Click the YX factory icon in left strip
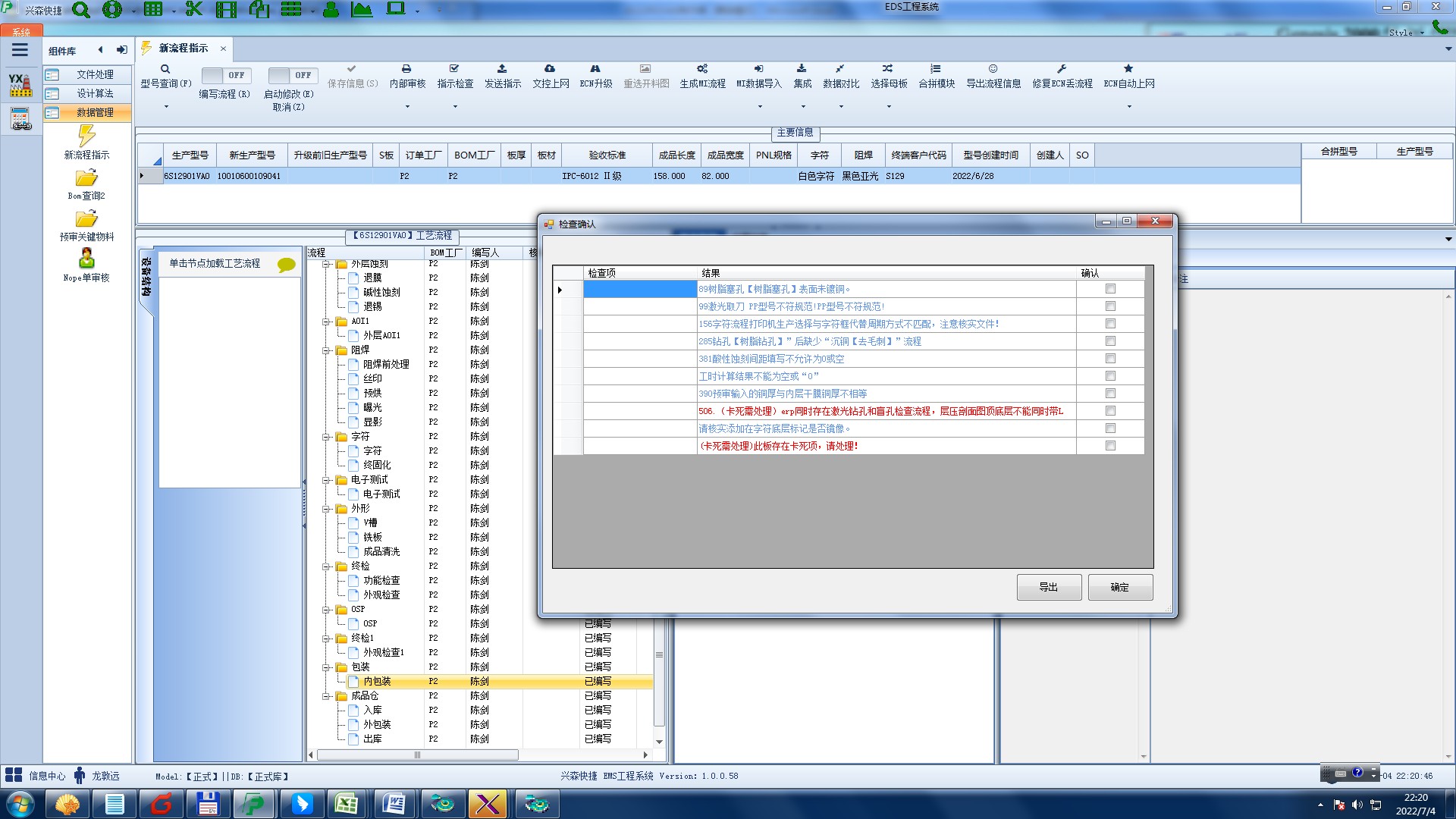 click(x=20, y=85)
